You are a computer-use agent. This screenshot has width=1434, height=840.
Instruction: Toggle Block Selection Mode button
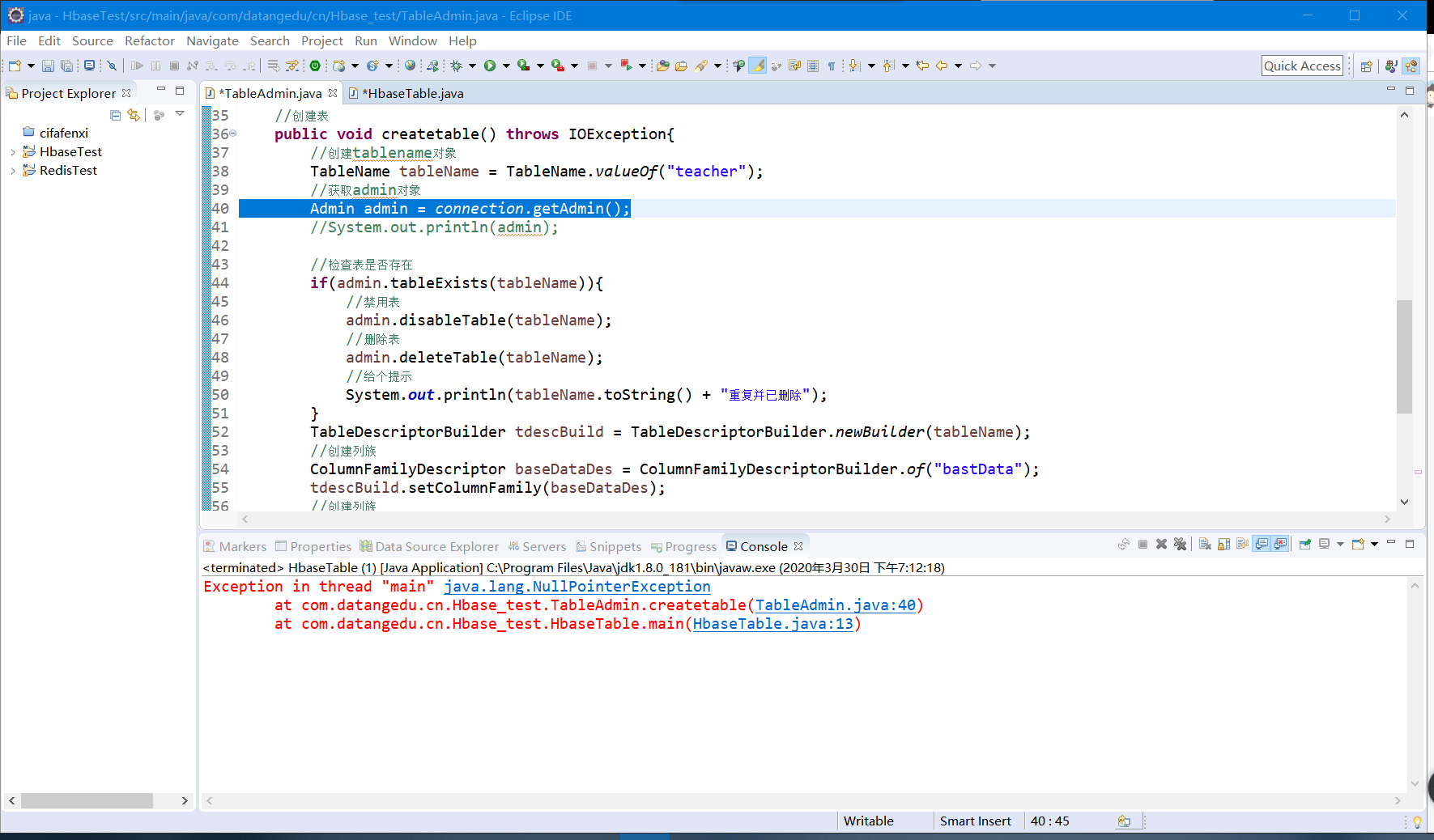[x=812, y=66]
